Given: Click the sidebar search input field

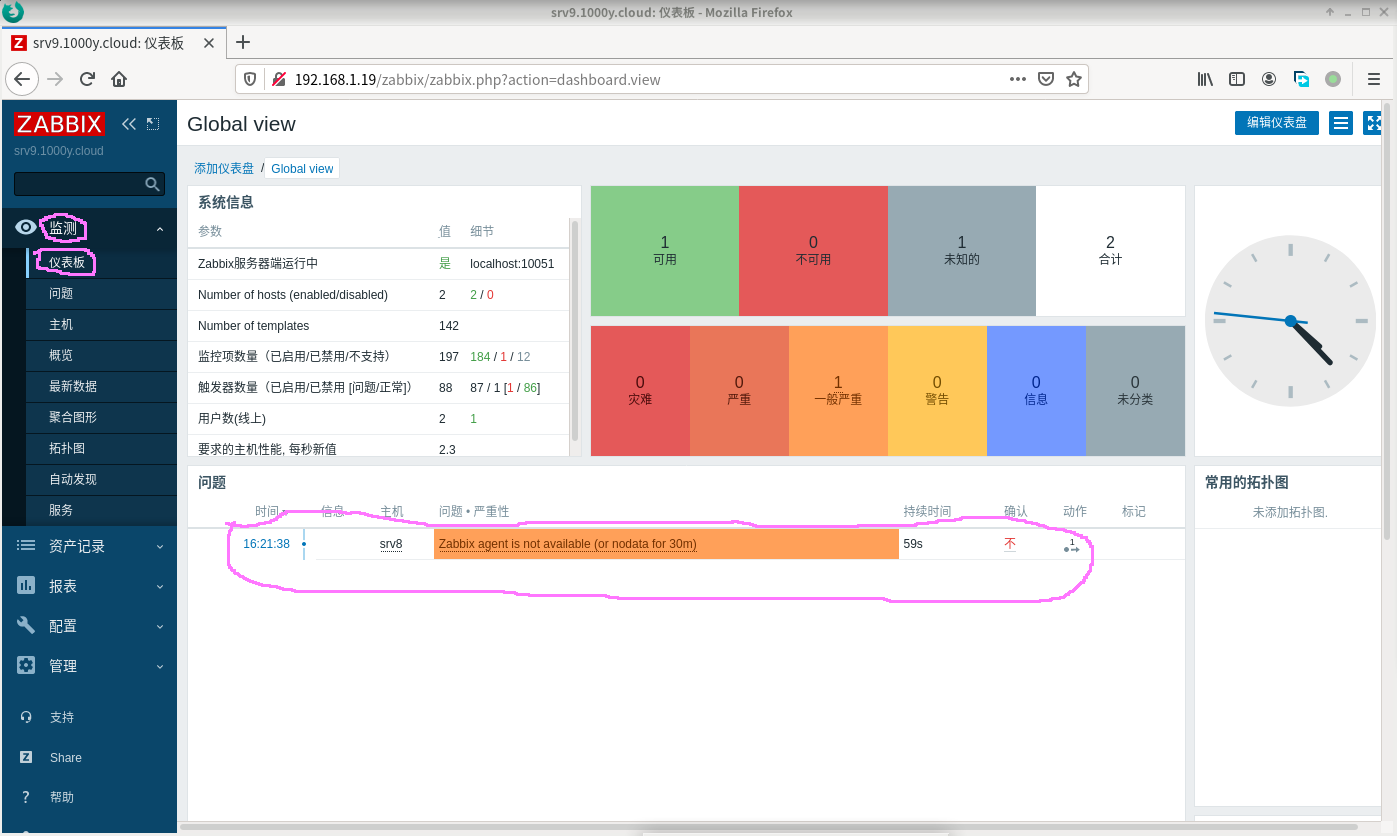Looking at the screenshot, I should point(79,184).
